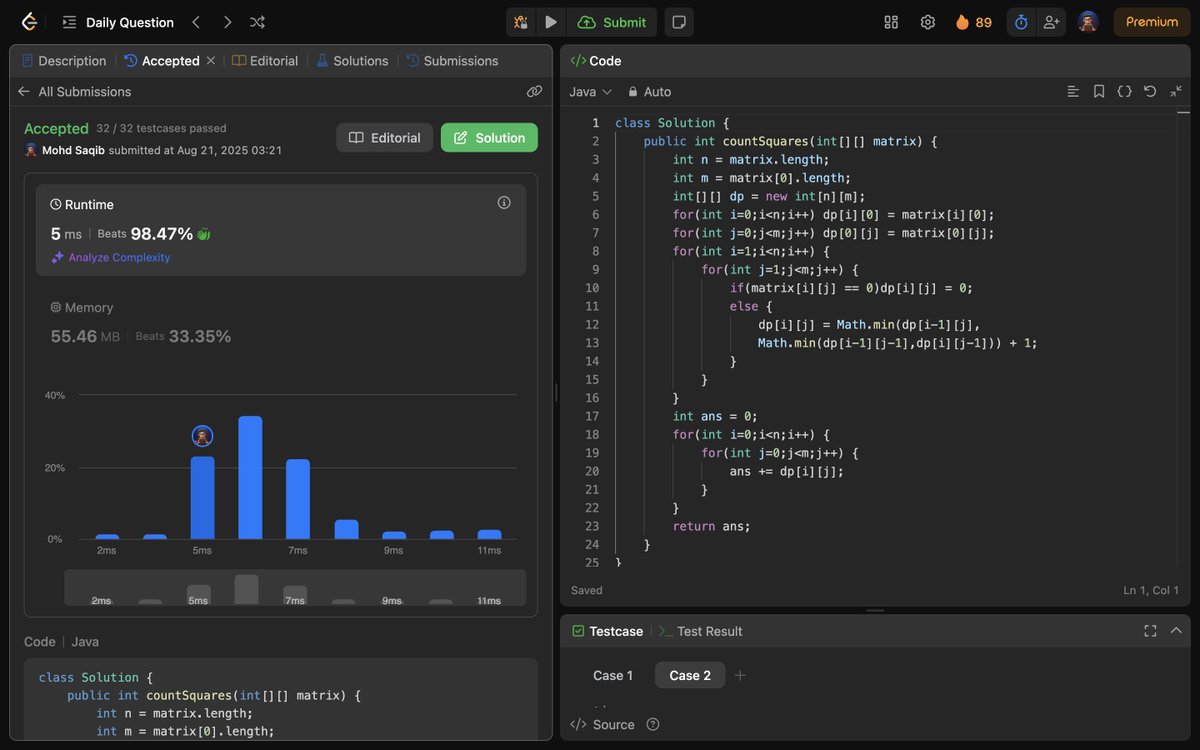Image resolution: width=1200 pixels, height=750 pixels.
Task: Go to next question arrow
Action: coord(227,22)
